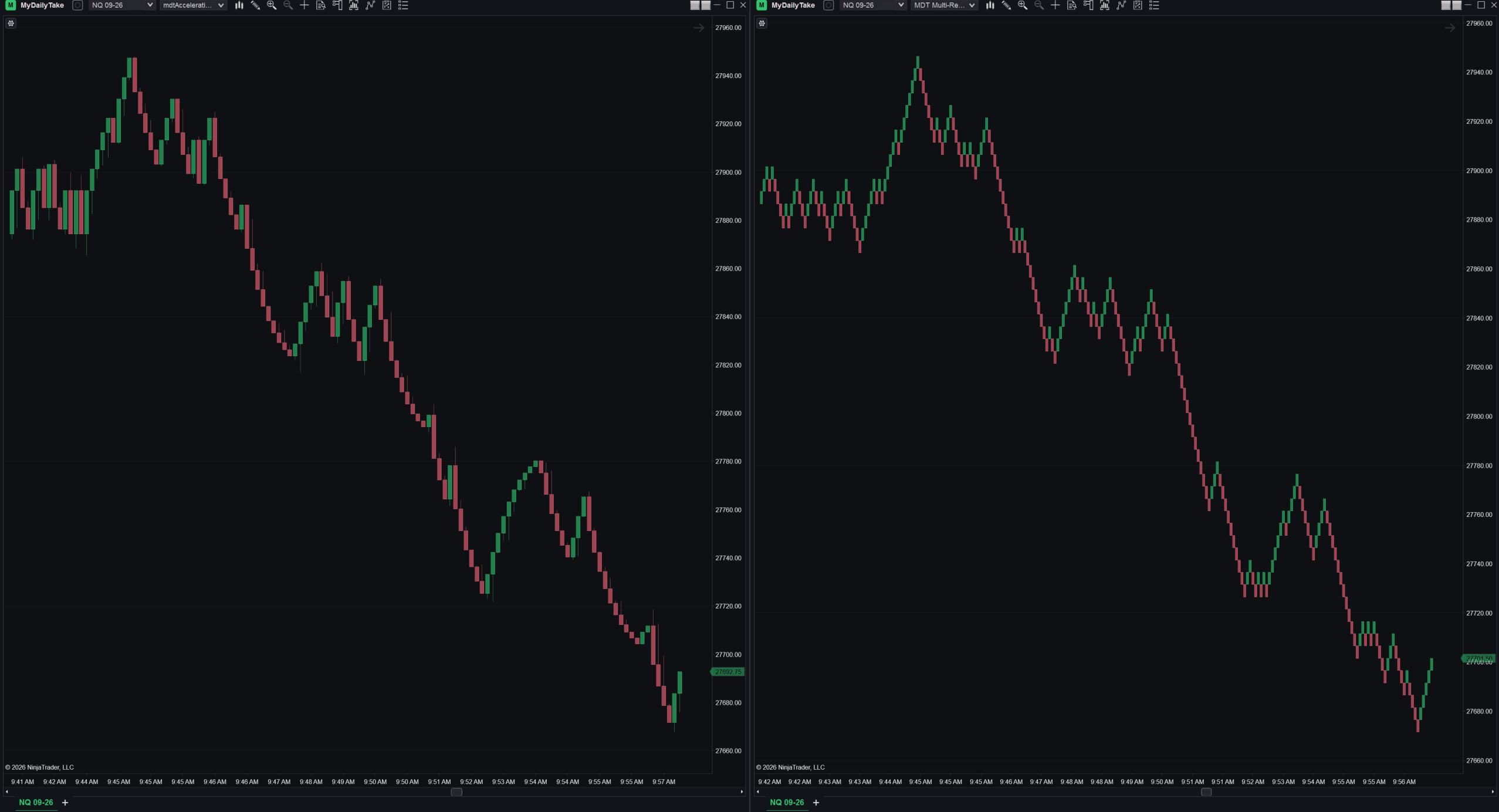Click scroll-to-latest arrow in right chart
Image resolution: width=1499 pixels, height=812 pixels.
click(x=1450, y=28)
